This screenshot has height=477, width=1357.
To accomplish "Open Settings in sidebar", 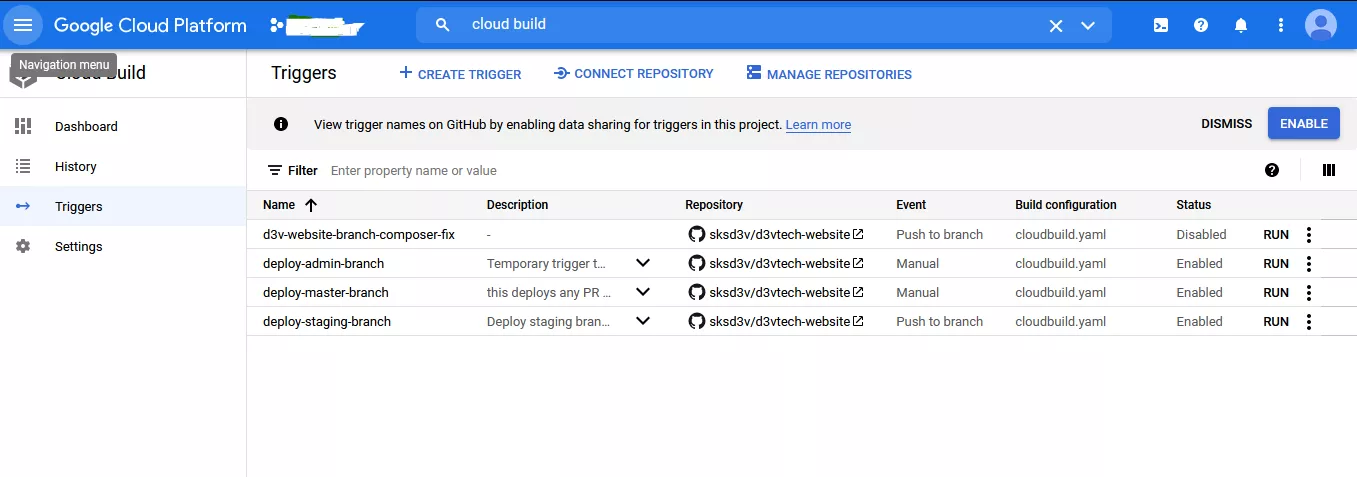I will click(x=78, y=247).
